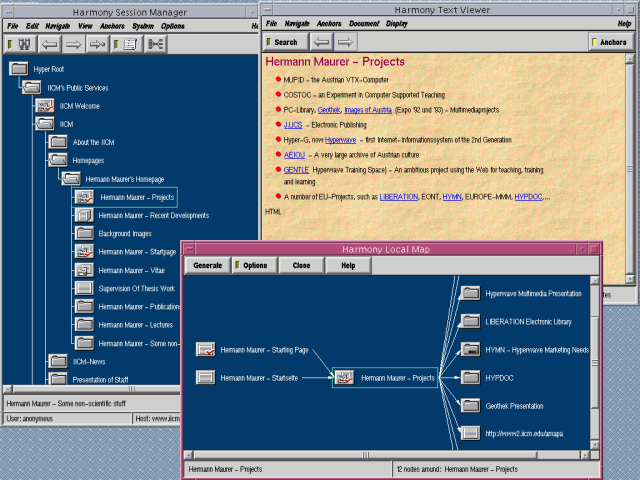
Task: Open the local map tree icon in Session Manager
Action: coord(156,44)
